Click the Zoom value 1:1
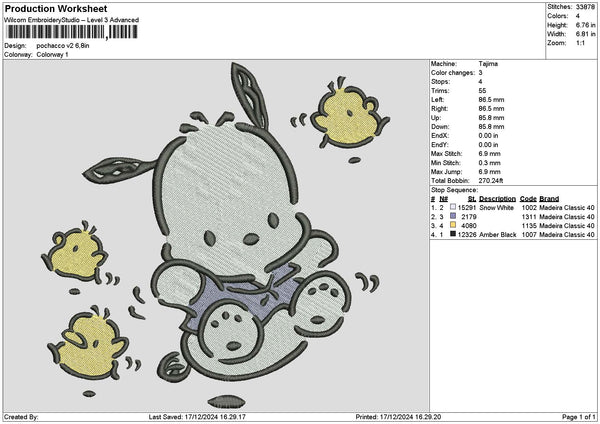Image resolution: width=600 pixels, height=424 pixels. [x=580, y=43]
